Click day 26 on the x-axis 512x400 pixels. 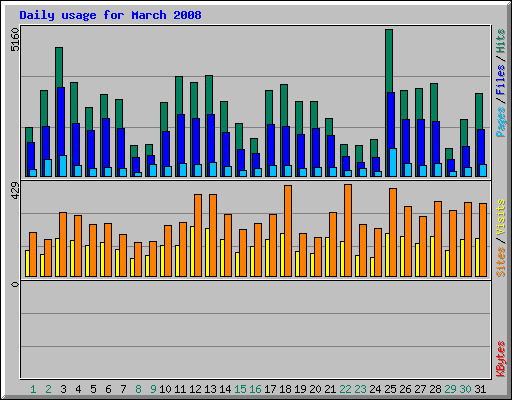click(x=405, y=389)
